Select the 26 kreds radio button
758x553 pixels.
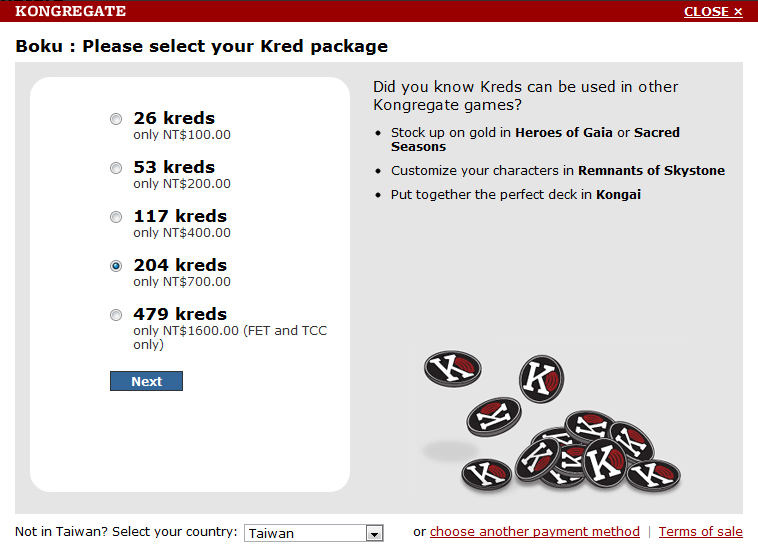coord(116,119)
